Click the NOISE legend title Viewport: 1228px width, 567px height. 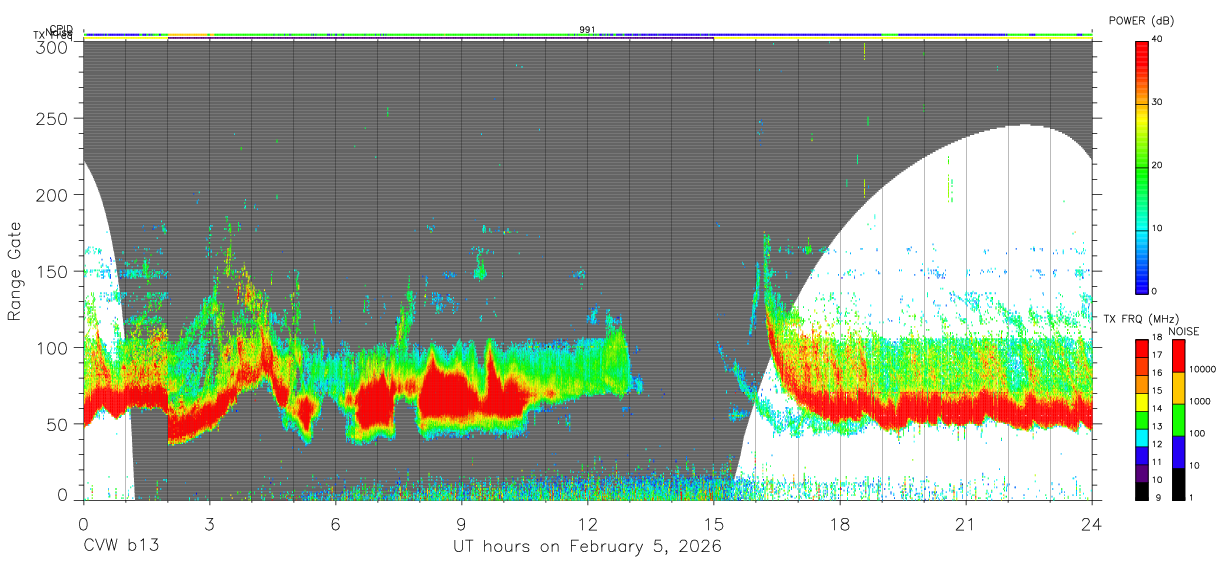(x=1184, y=331)
